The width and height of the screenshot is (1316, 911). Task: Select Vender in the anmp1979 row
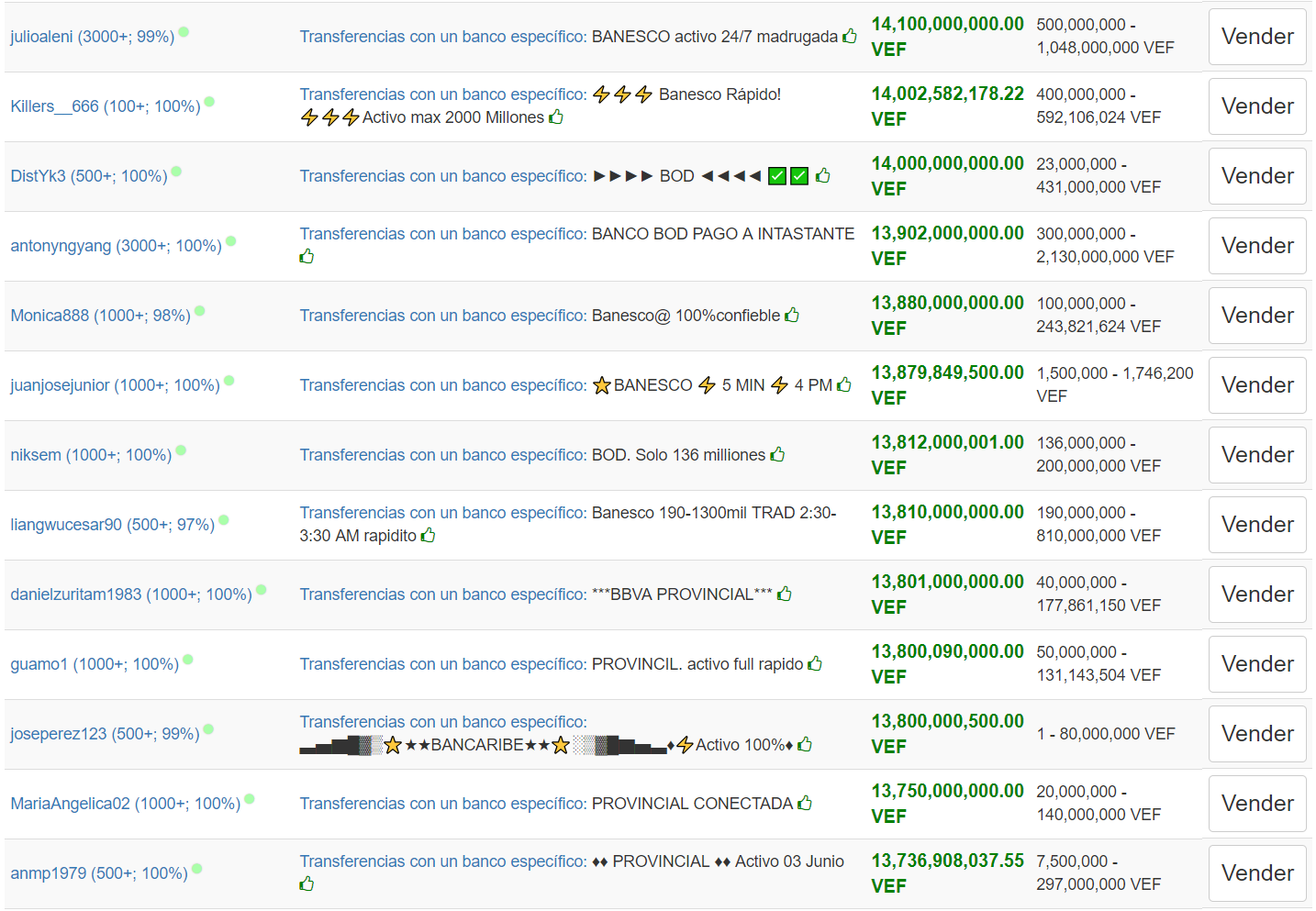1257,873
